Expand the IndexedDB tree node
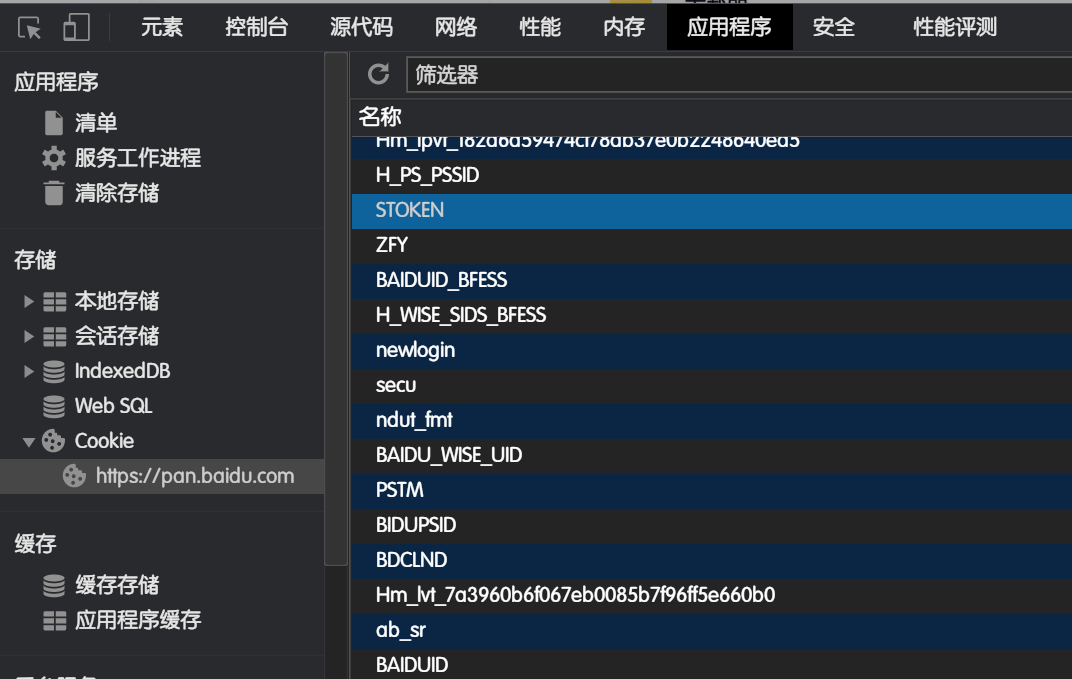 pyautogui.click(x=29, y=371)
